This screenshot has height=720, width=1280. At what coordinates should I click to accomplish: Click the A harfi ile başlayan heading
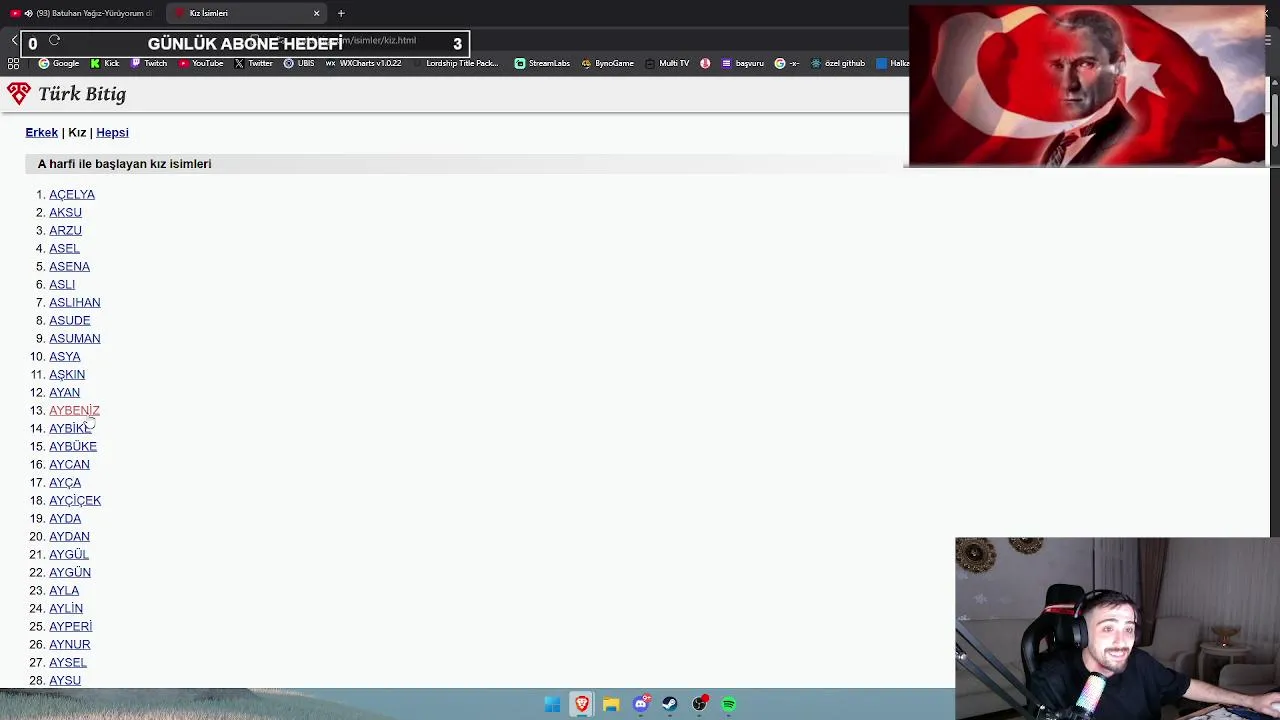(124, 163)
